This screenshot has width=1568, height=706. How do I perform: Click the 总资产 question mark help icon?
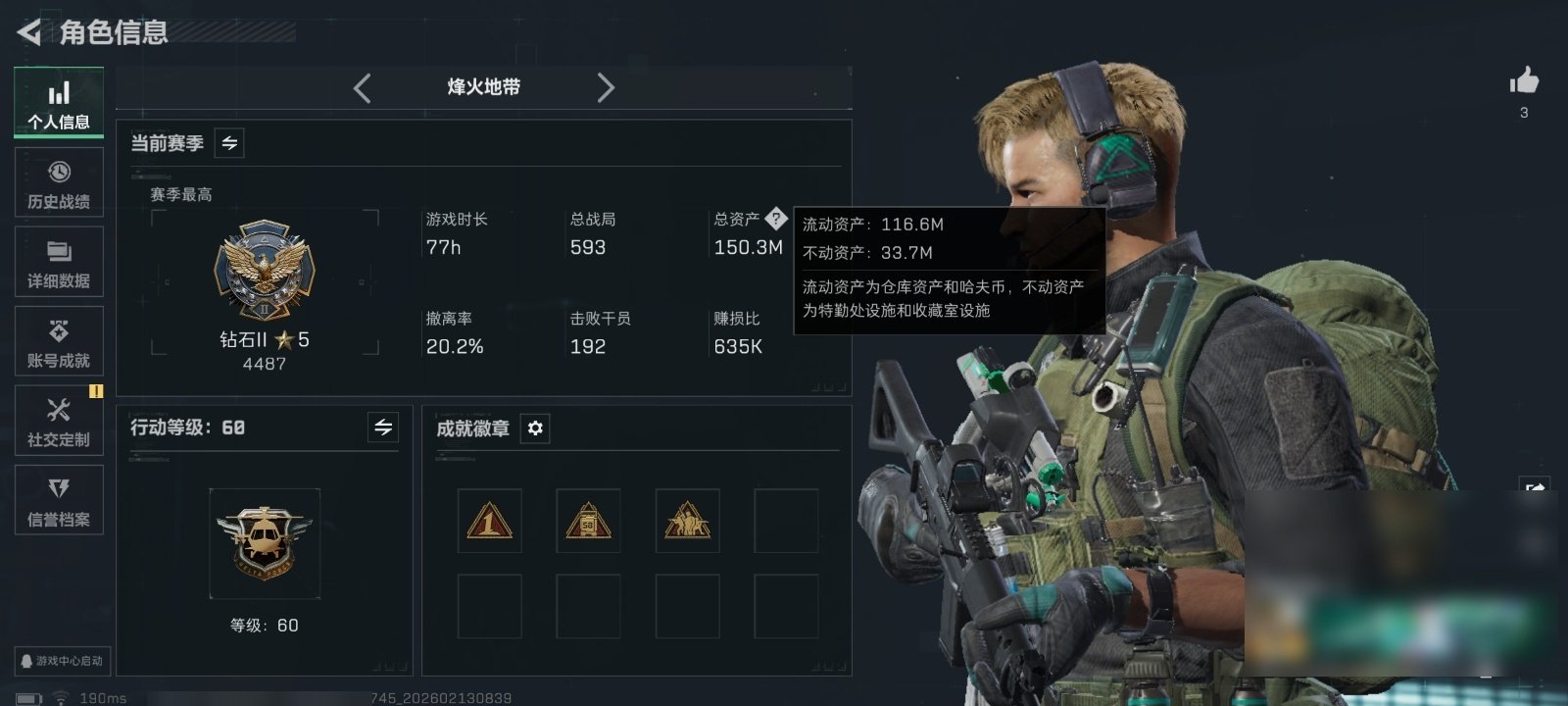tap(776, 219)
